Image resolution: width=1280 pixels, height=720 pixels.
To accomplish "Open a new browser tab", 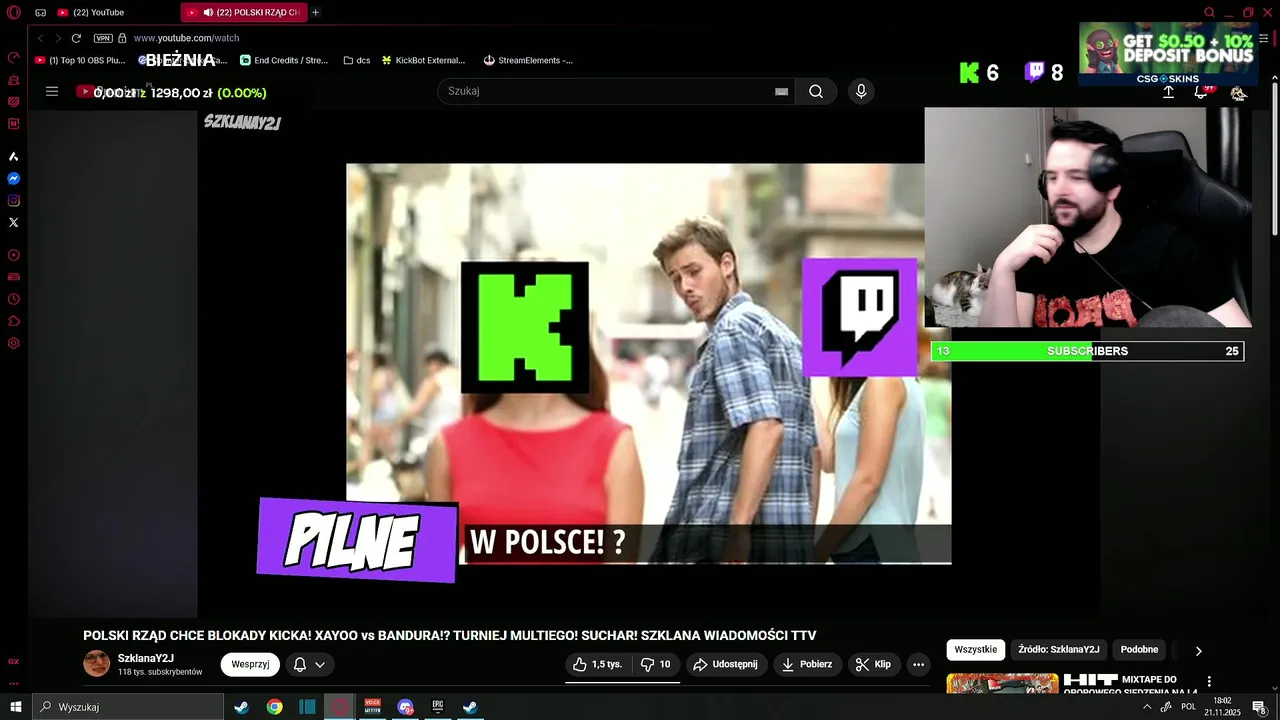I will coord(315,12).
